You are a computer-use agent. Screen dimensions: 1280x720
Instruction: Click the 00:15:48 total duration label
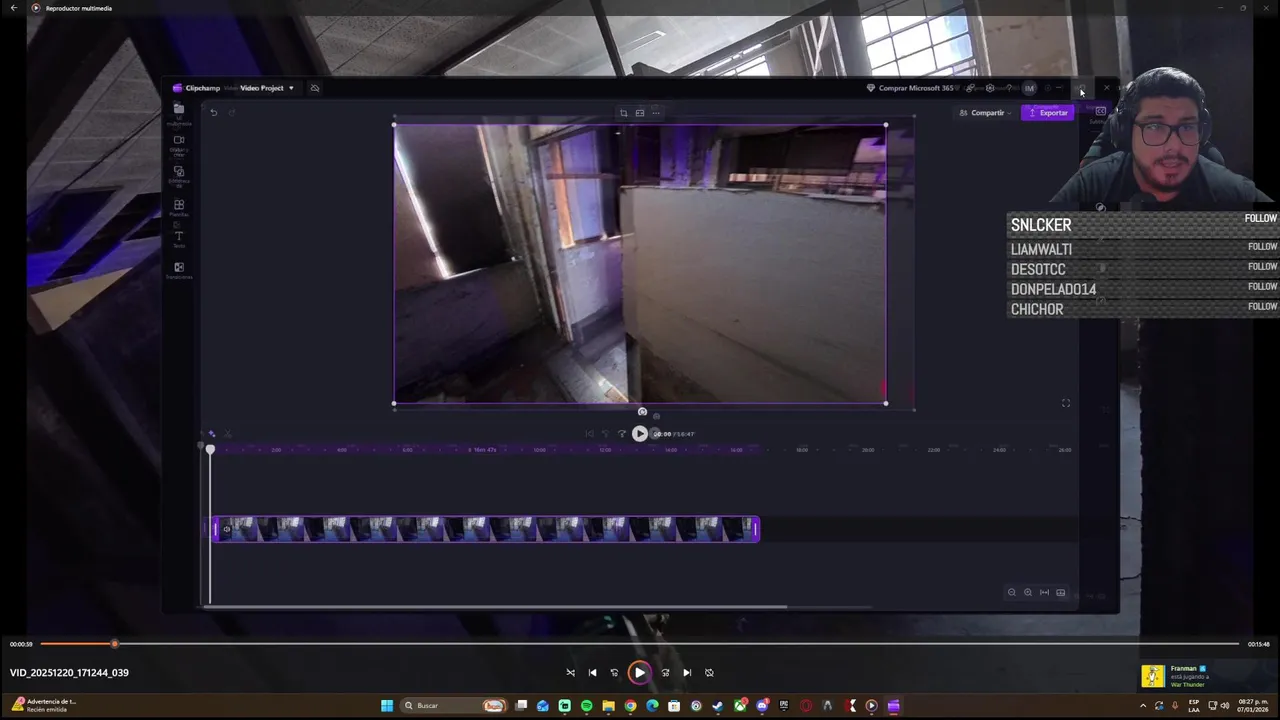pos(1259,644)
